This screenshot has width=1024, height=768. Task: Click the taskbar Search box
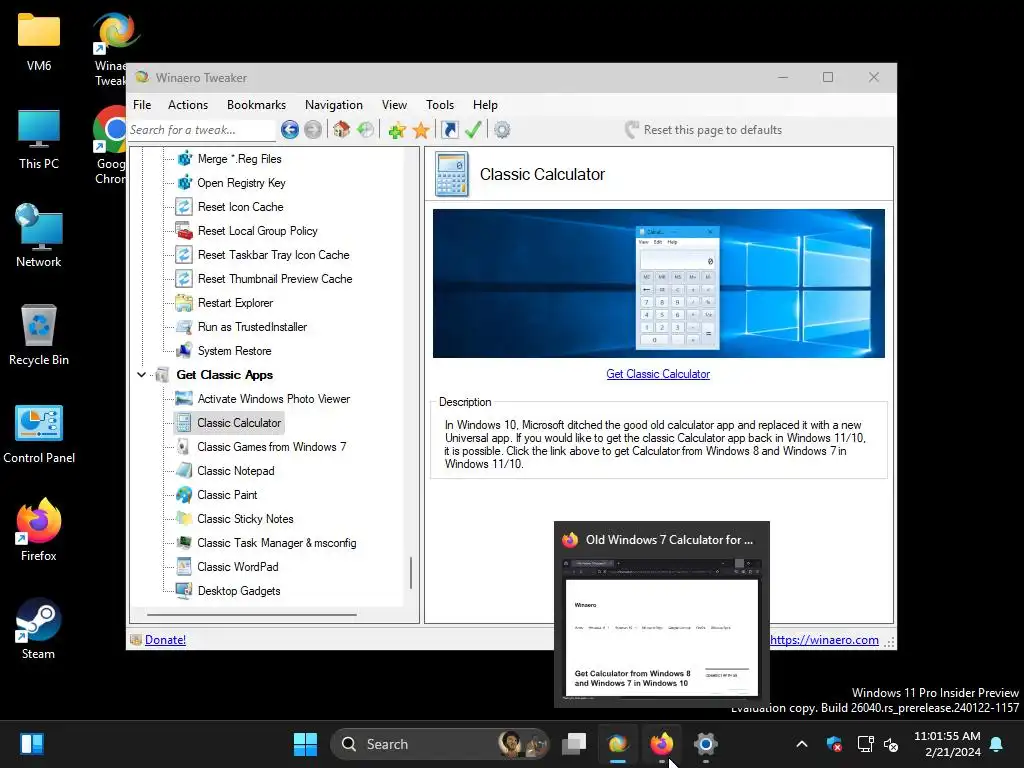[x=439, y=744]
